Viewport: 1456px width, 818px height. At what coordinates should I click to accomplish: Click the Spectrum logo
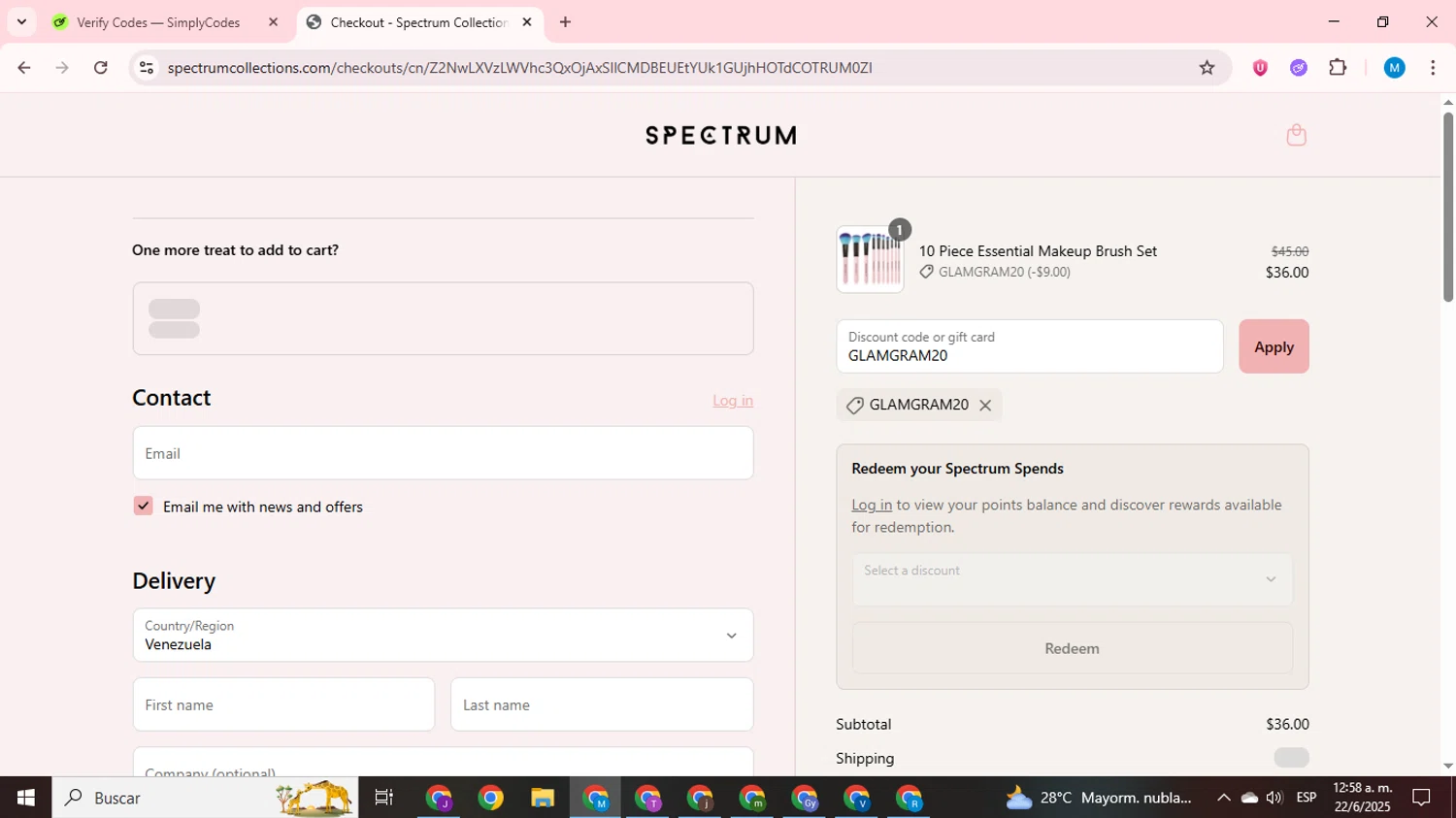click(x=721, y=135)
